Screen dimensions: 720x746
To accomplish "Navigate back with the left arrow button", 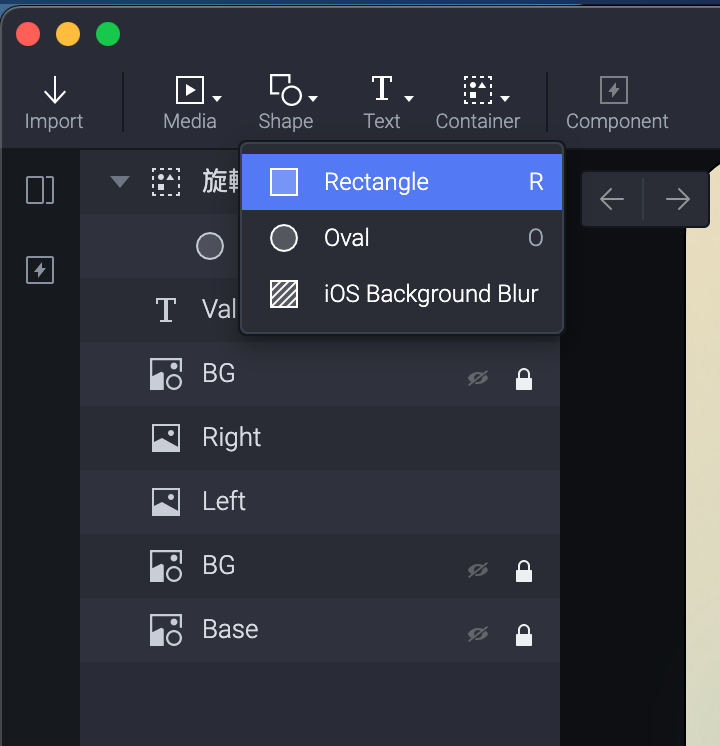I will (612, 200).
